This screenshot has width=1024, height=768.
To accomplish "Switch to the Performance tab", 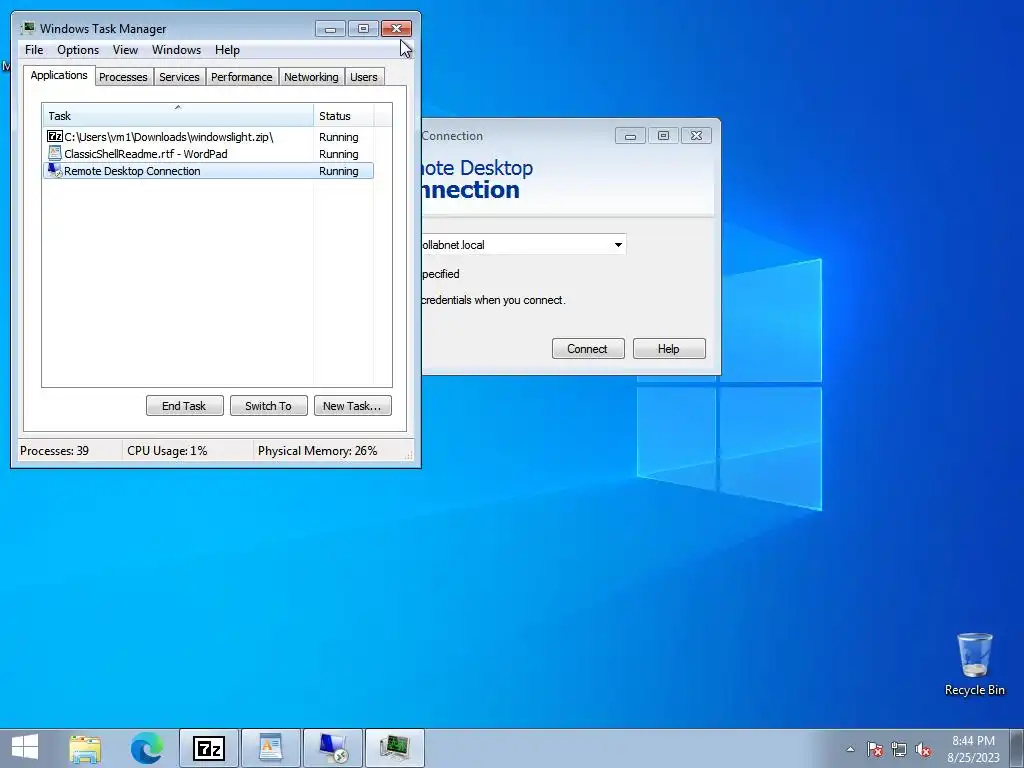I will [241, 77].
